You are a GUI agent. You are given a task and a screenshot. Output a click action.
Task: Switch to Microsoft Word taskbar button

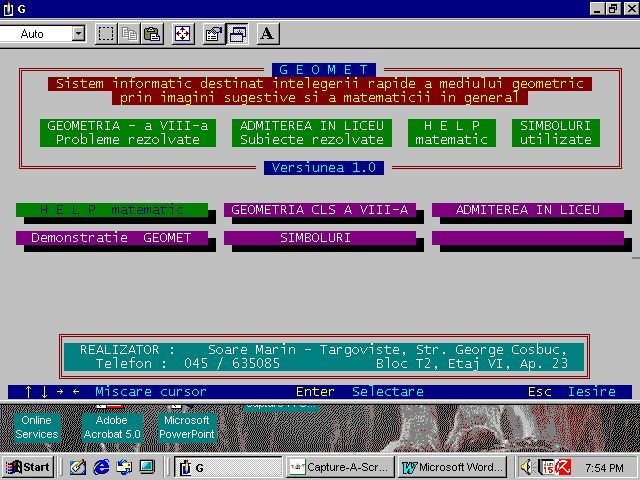452,467
